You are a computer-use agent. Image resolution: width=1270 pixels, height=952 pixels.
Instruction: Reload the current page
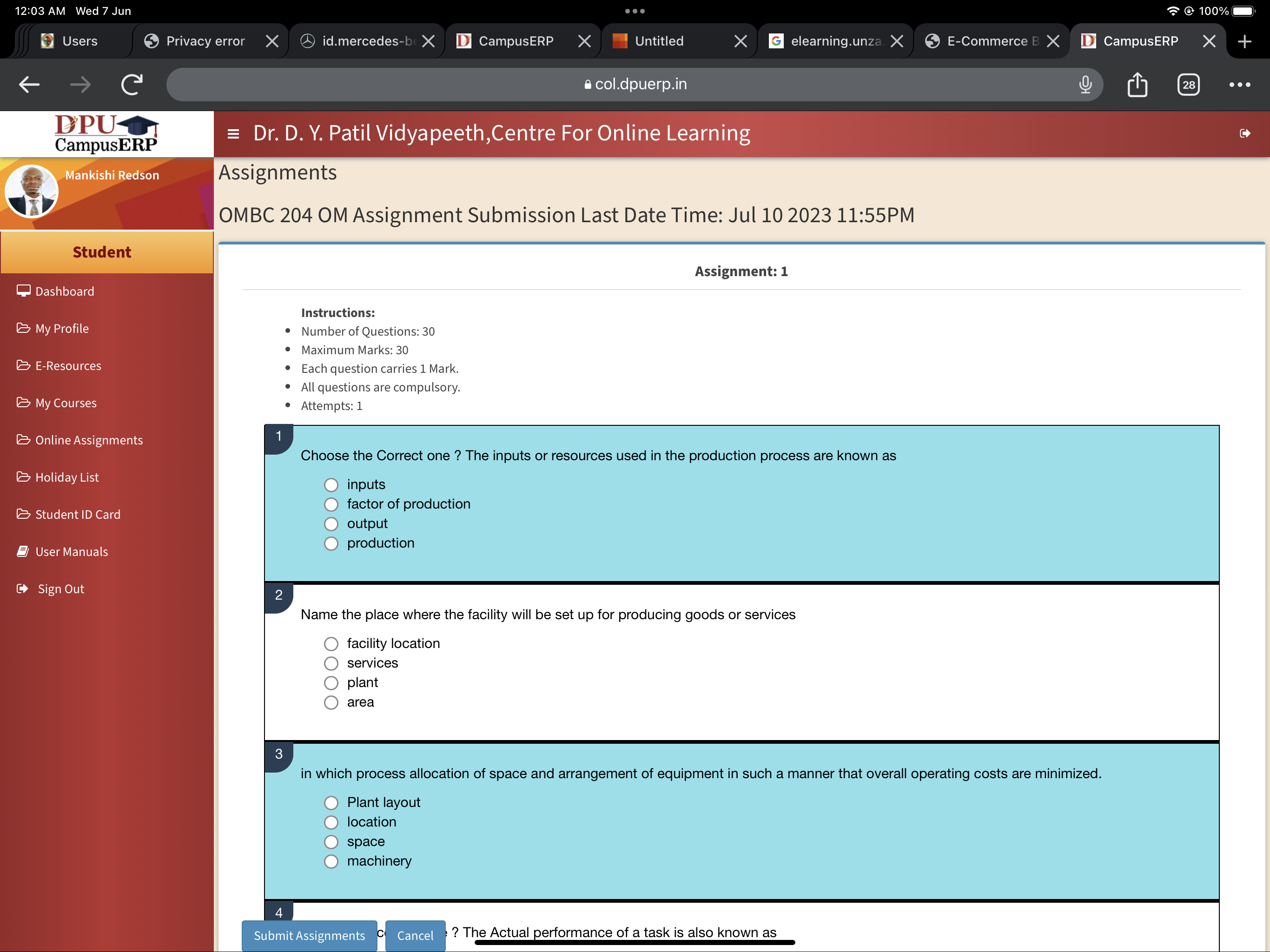pos(131,85)
